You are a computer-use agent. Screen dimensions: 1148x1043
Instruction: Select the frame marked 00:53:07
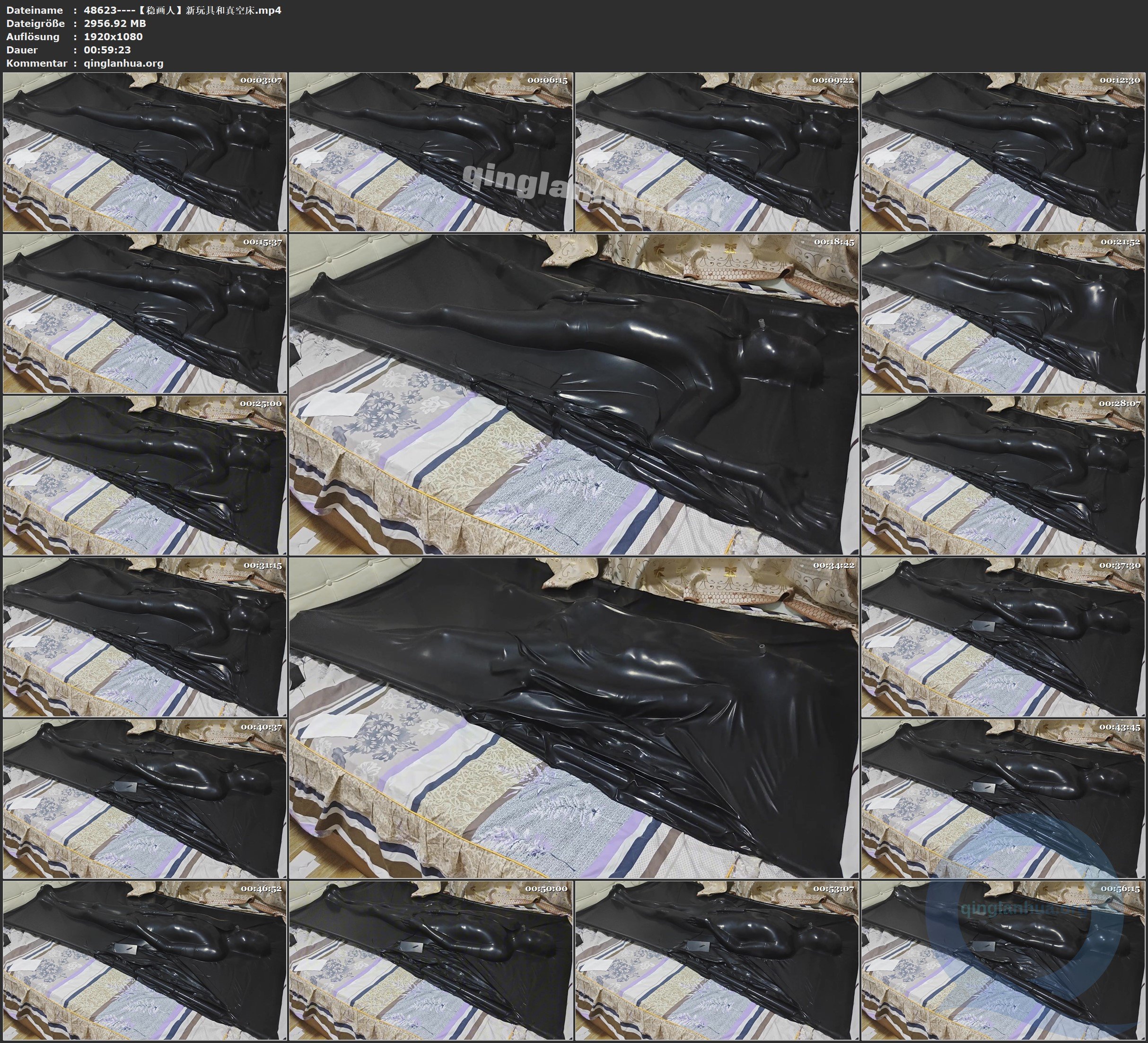pos(717,960)
